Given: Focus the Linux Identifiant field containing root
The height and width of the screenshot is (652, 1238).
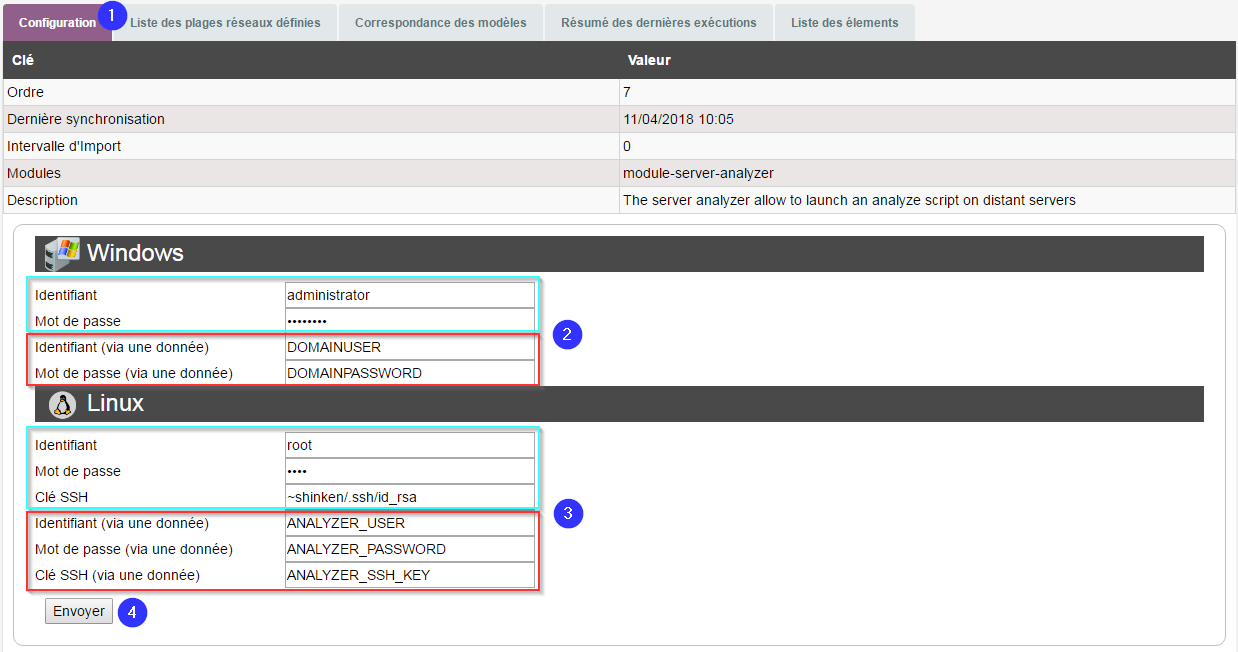Looking at the screenshot, I should (x=409, y=445).
